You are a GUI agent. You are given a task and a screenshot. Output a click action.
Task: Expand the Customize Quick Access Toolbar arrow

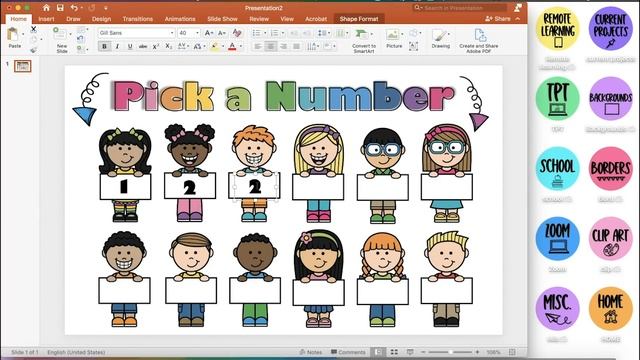point(106,8)
